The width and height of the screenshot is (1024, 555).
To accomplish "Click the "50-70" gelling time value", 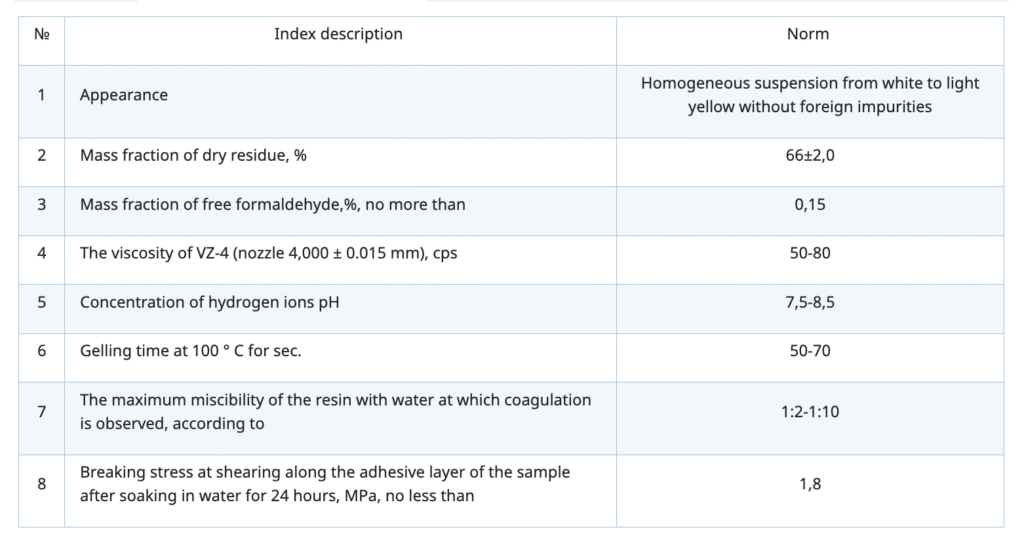I will pyautogui.click(x=809, y=351).
